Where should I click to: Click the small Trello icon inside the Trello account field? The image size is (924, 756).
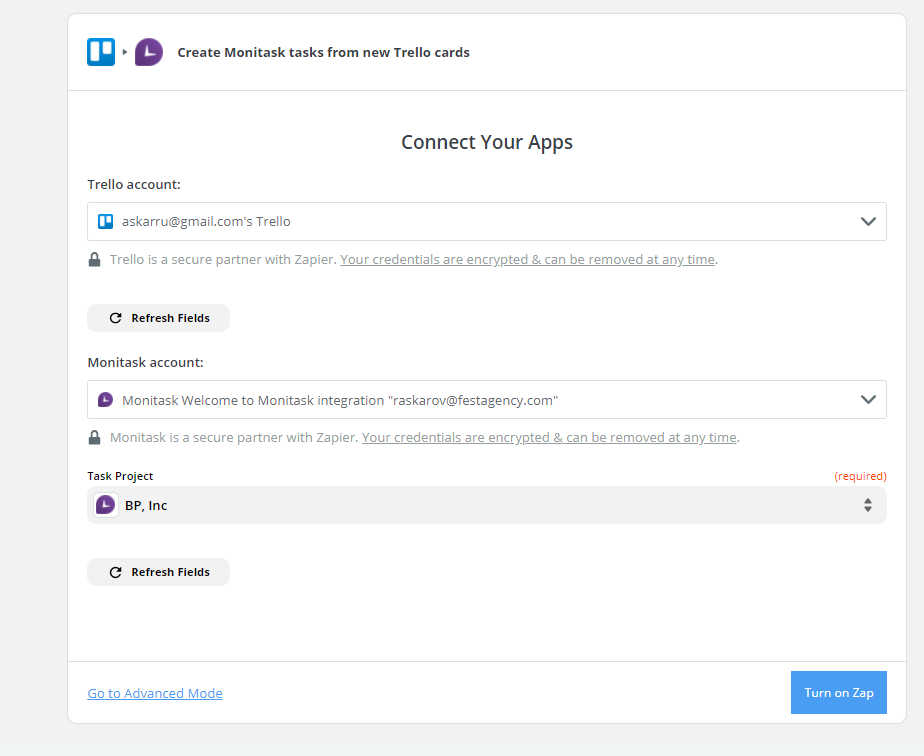[x=105, y=221]
